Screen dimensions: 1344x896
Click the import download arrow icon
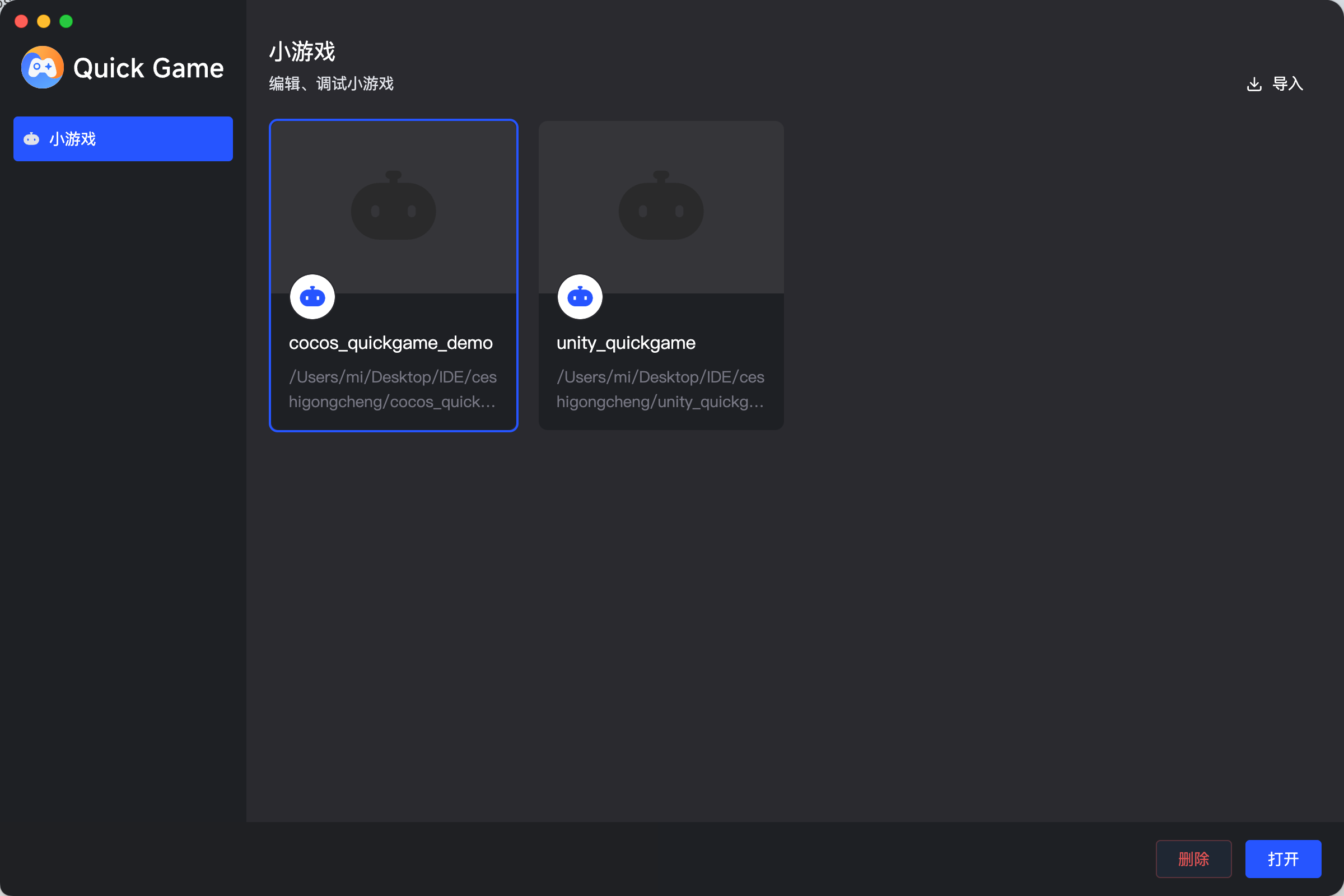point(1254,84)
